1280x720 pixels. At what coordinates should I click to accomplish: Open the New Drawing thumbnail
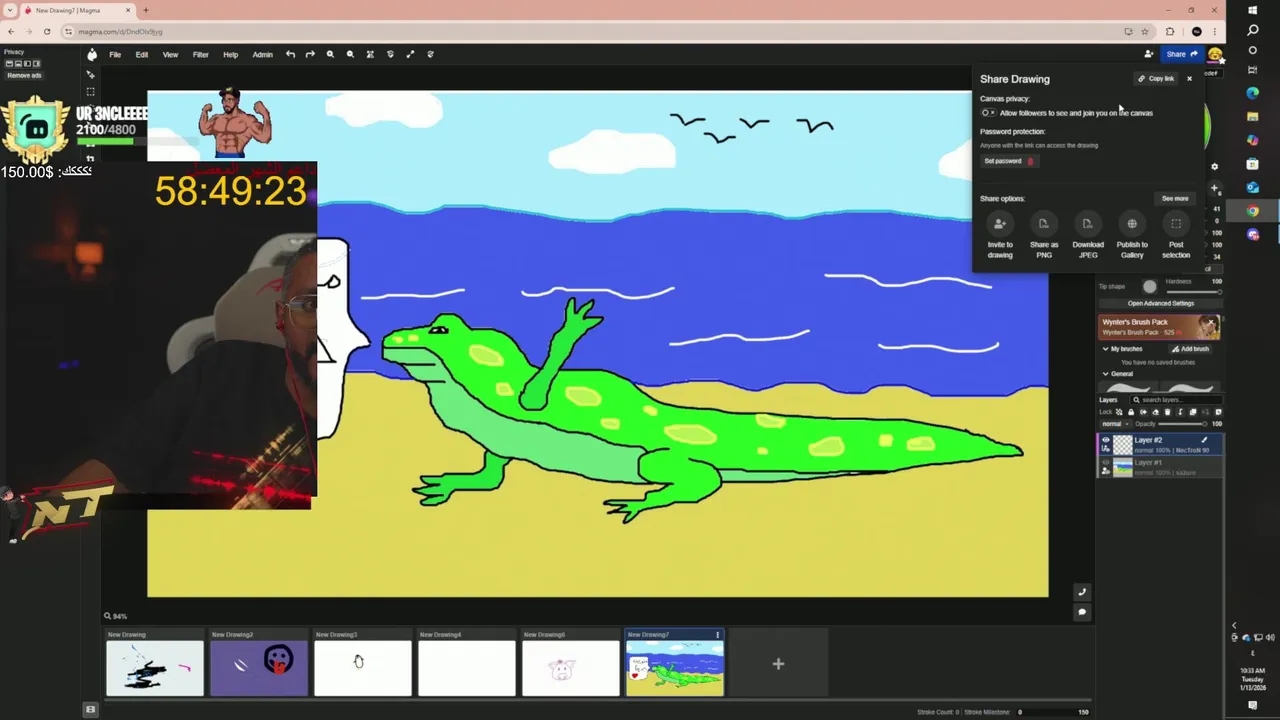155,668
